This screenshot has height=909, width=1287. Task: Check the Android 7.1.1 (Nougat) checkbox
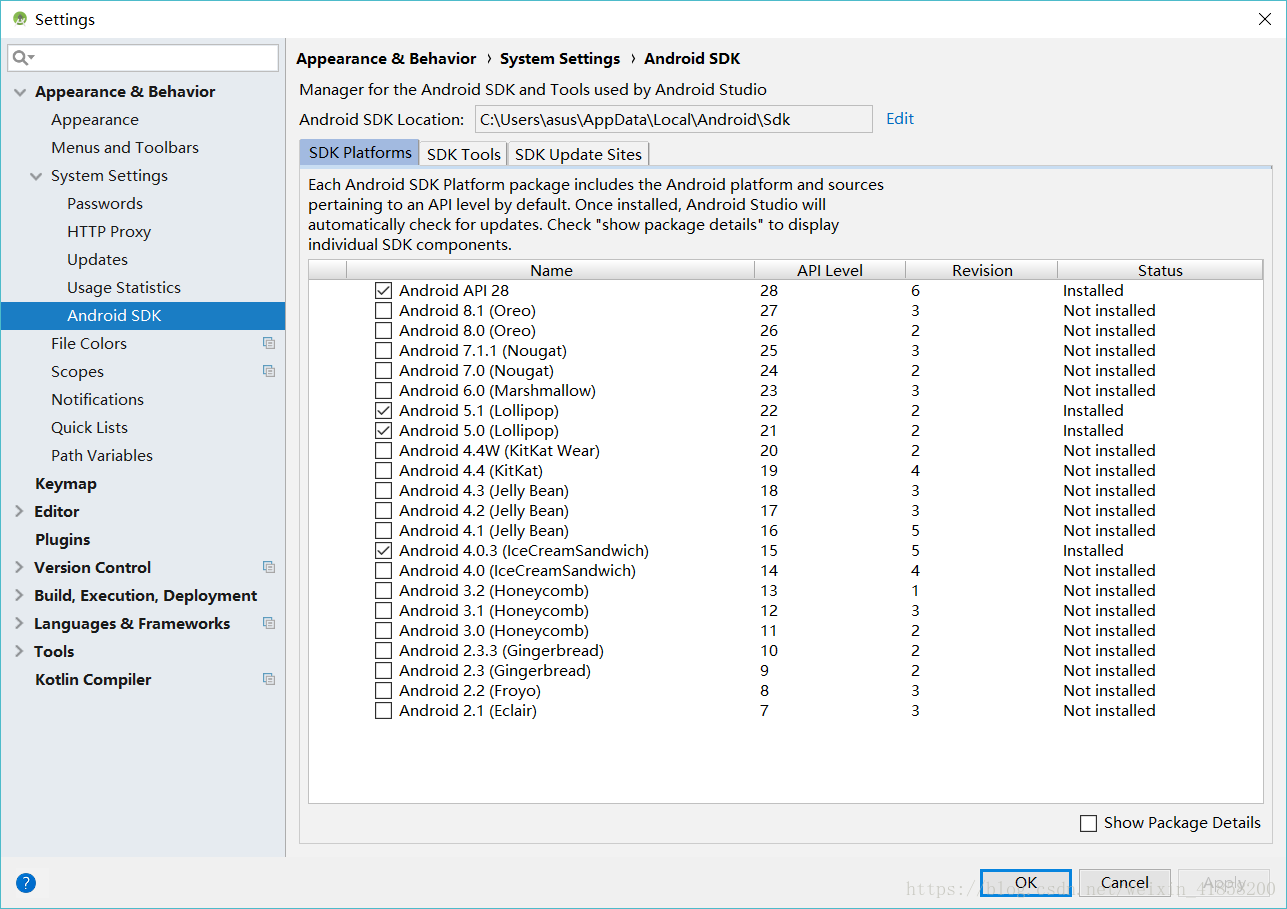tap(383, 350)
